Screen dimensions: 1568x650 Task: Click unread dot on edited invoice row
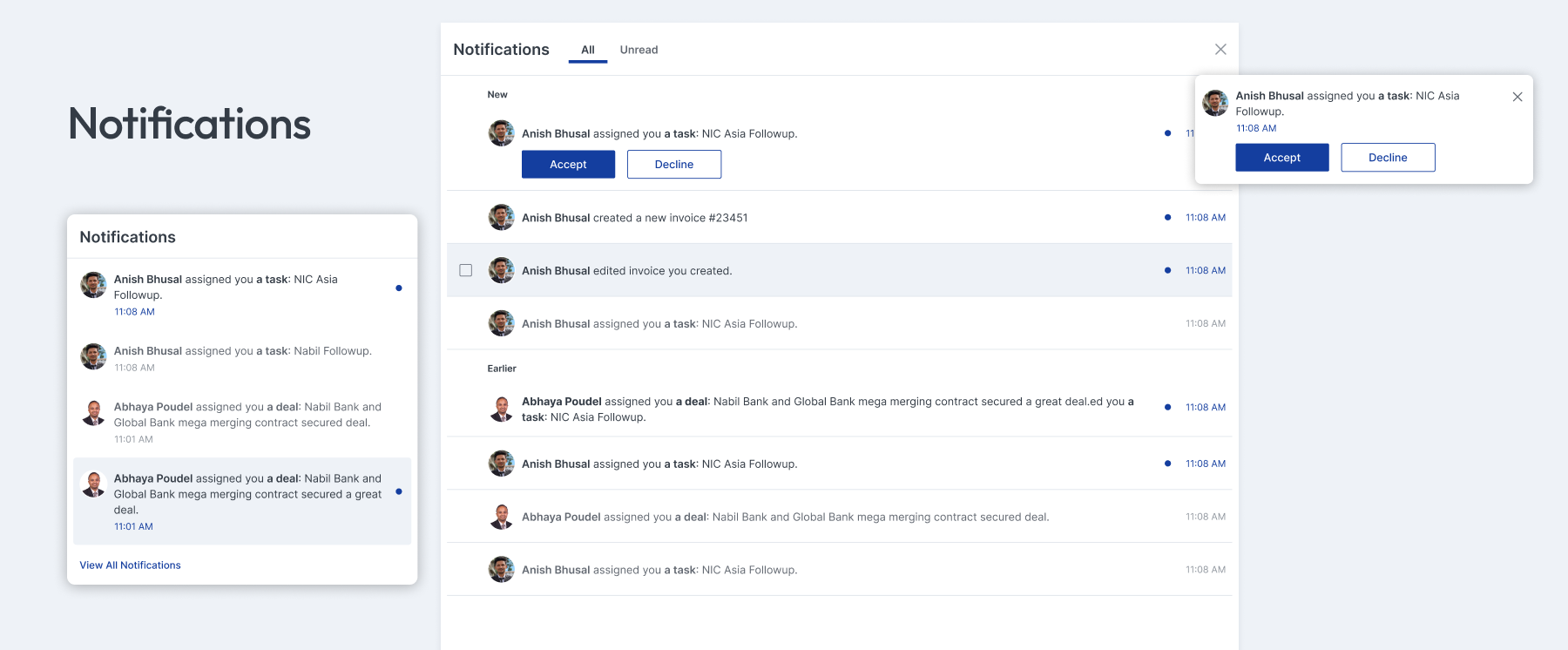coord(1167,271)
